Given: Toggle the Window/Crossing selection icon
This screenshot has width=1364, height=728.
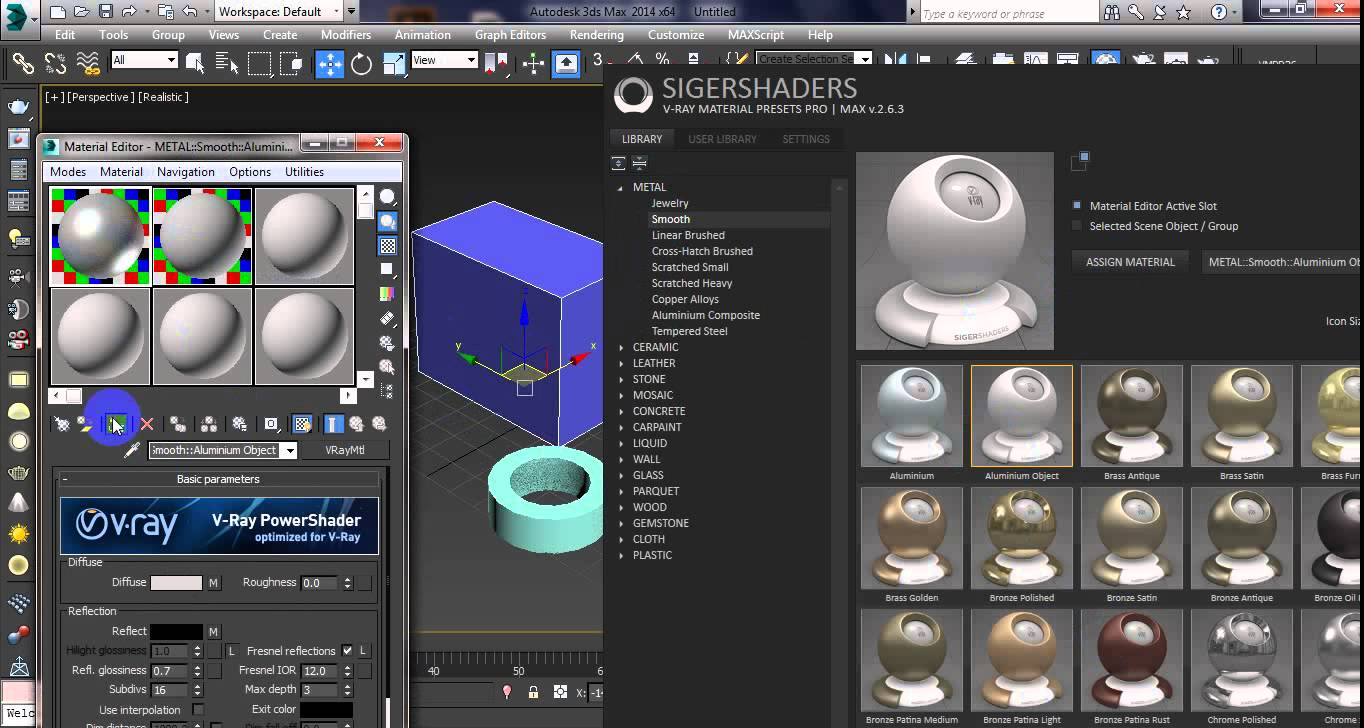Looking at the screenshot, I should tap(292, 63).
